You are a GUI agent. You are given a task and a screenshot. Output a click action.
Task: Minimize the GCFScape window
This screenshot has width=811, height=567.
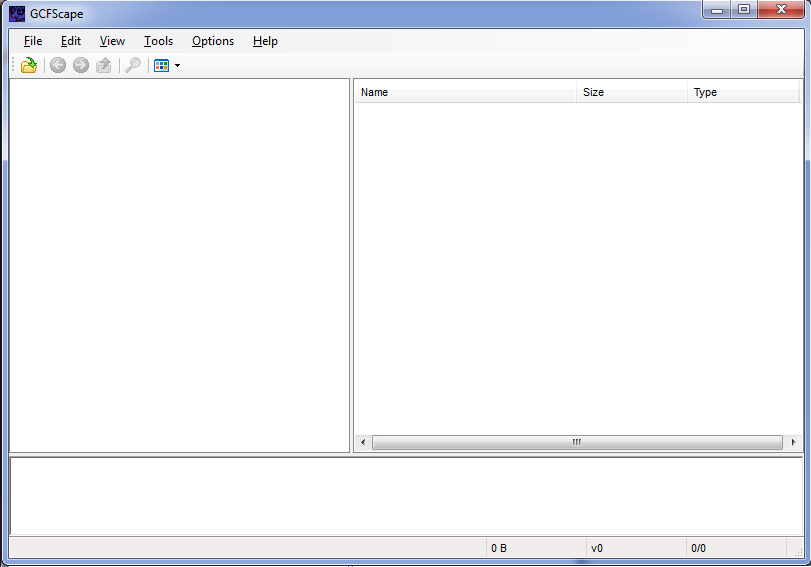(717, 9)
